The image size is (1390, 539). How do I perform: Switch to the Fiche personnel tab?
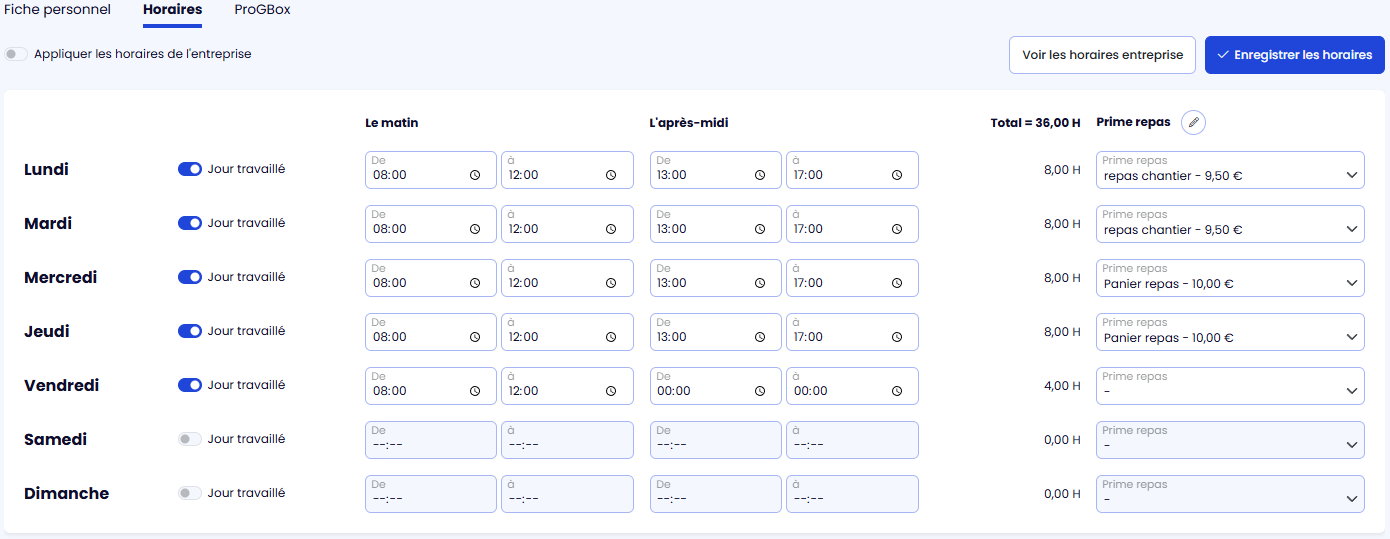click(x=57, y=10)
